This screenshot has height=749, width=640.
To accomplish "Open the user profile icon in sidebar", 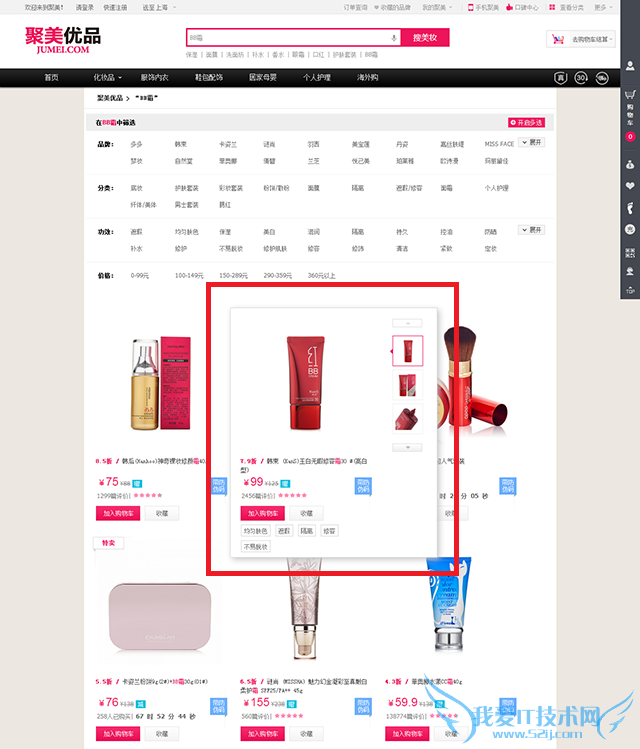I will (x=630, y=66).
